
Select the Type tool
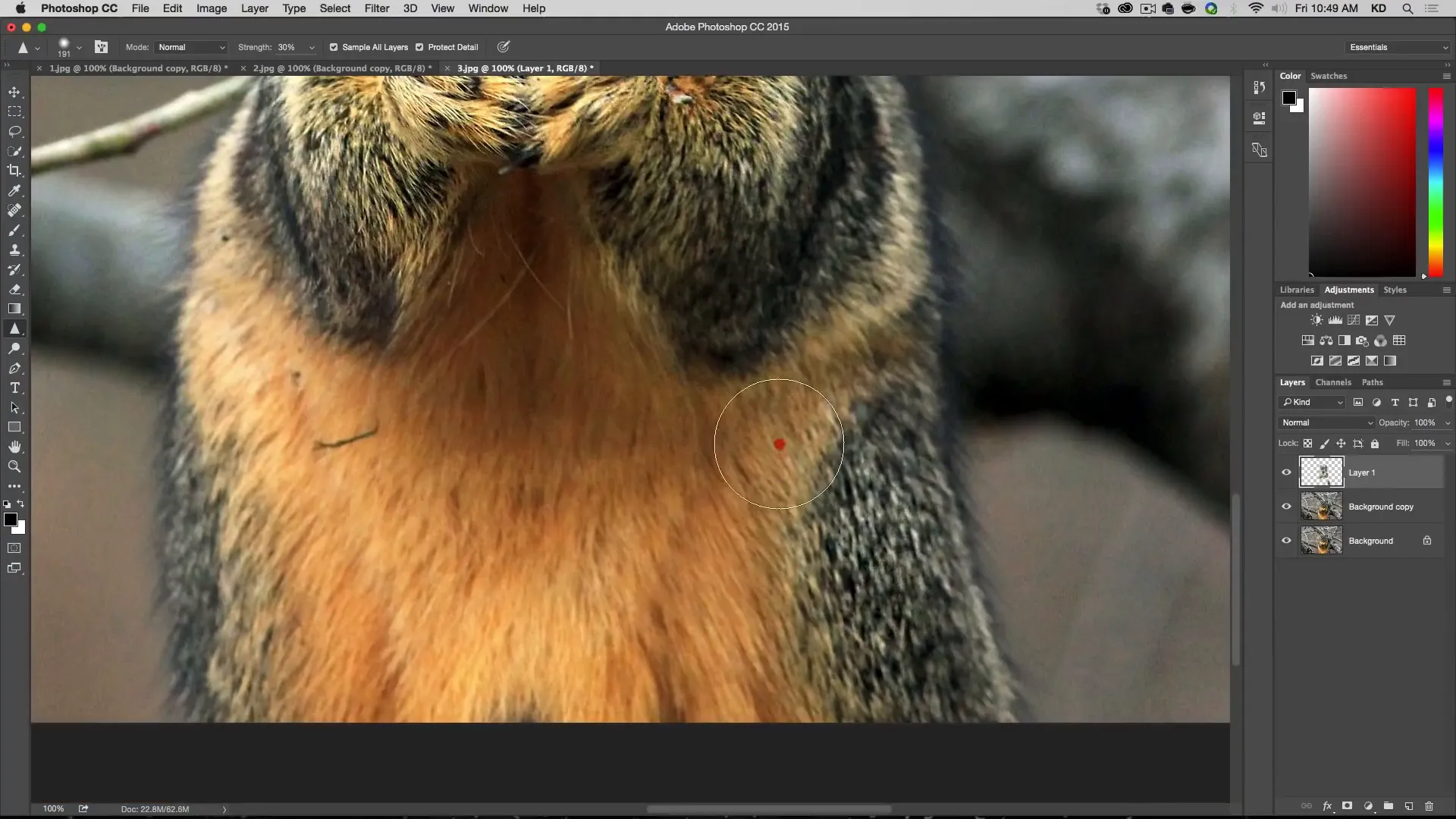pos(14,388)
